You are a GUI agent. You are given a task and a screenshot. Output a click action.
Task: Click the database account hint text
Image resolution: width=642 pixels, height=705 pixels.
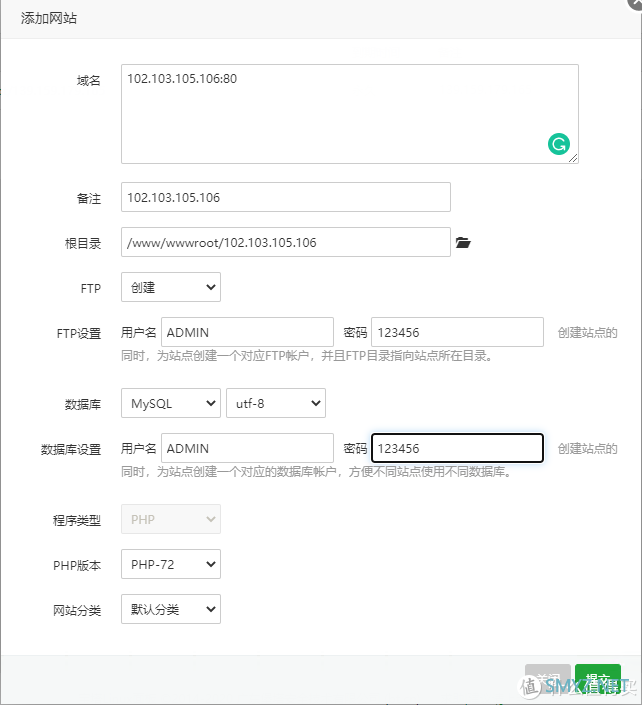click(317, 472)
